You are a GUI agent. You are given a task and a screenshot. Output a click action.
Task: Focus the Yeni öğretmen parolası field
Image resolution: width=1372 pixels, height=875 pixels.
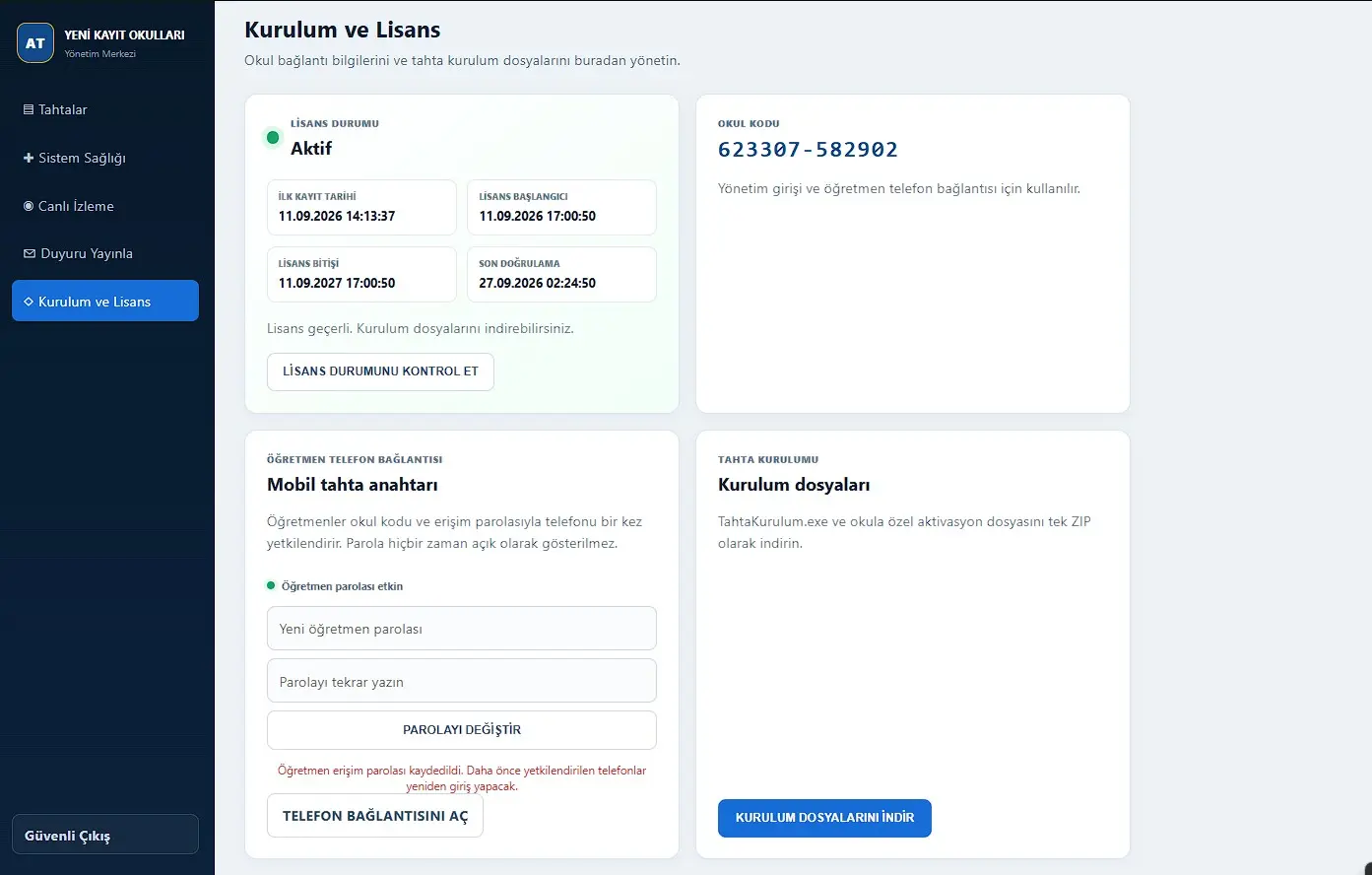coord(462,629)
